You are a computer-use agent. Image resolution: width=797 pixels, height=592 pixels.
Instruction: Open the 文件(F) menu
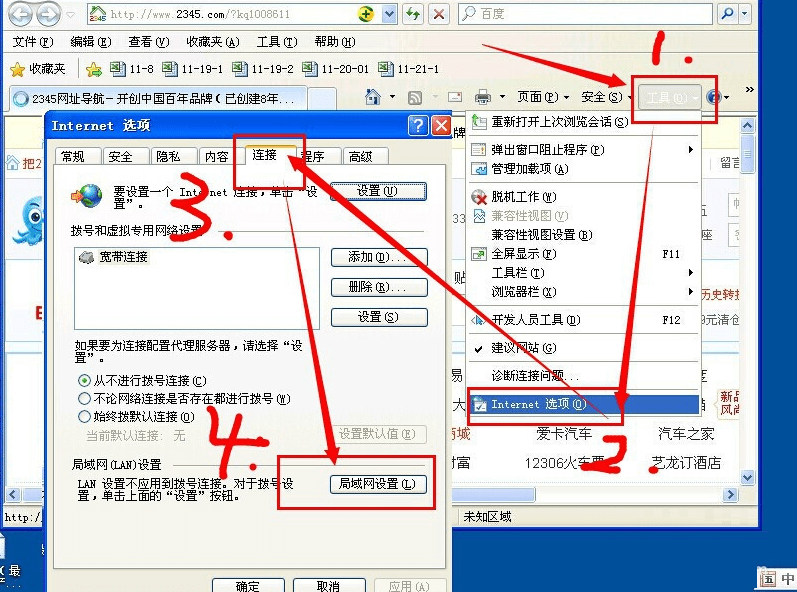(x=33, y=42)
